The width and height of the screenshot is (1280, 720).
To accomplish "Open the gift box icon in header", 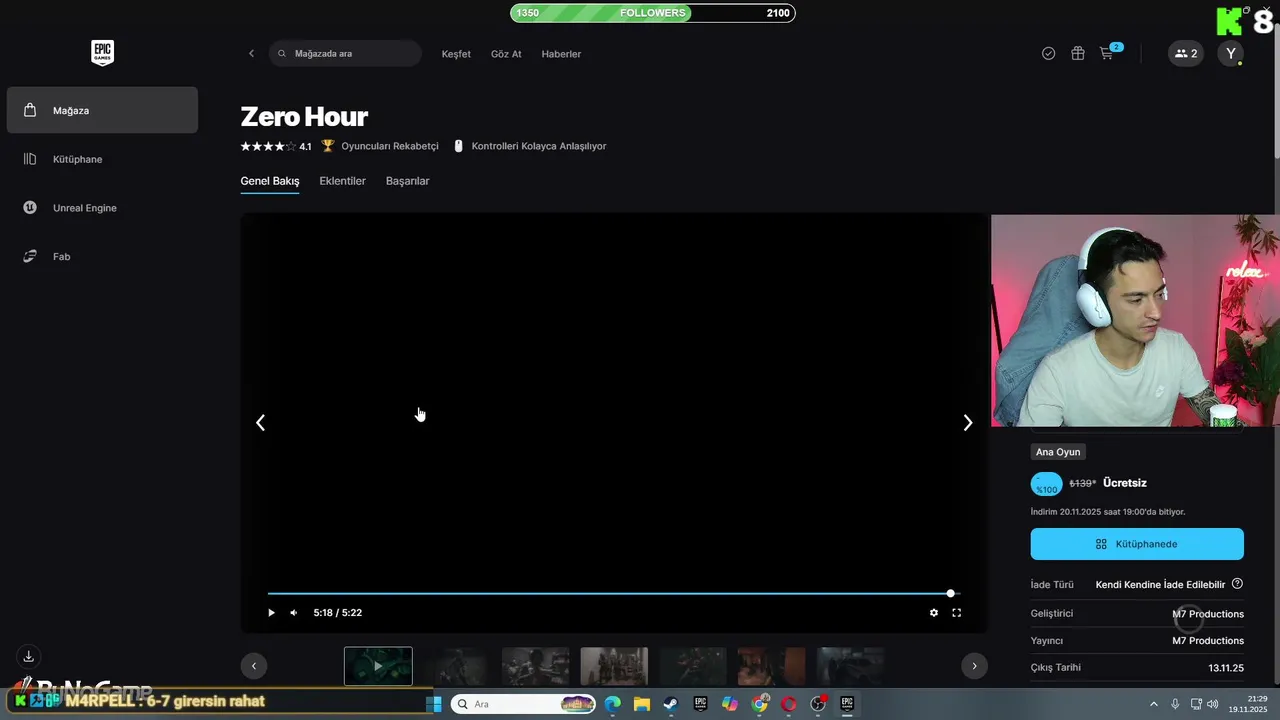I will [x=1078, y=54].
